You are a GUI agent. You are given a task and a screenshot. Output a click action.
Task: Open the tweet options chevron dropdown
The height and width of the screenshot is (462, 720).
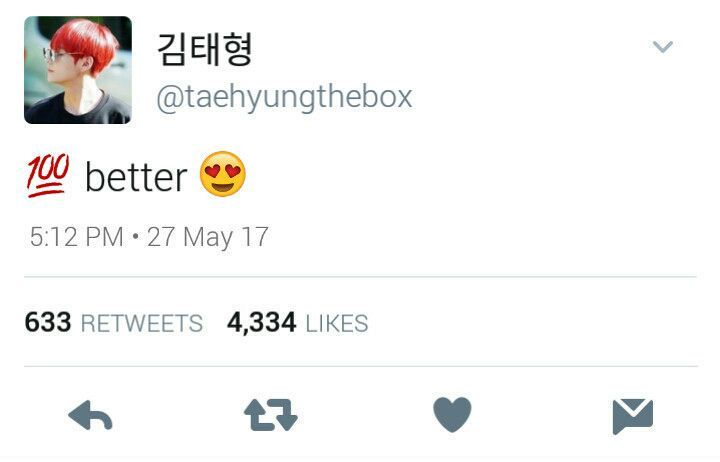point(662,46)
